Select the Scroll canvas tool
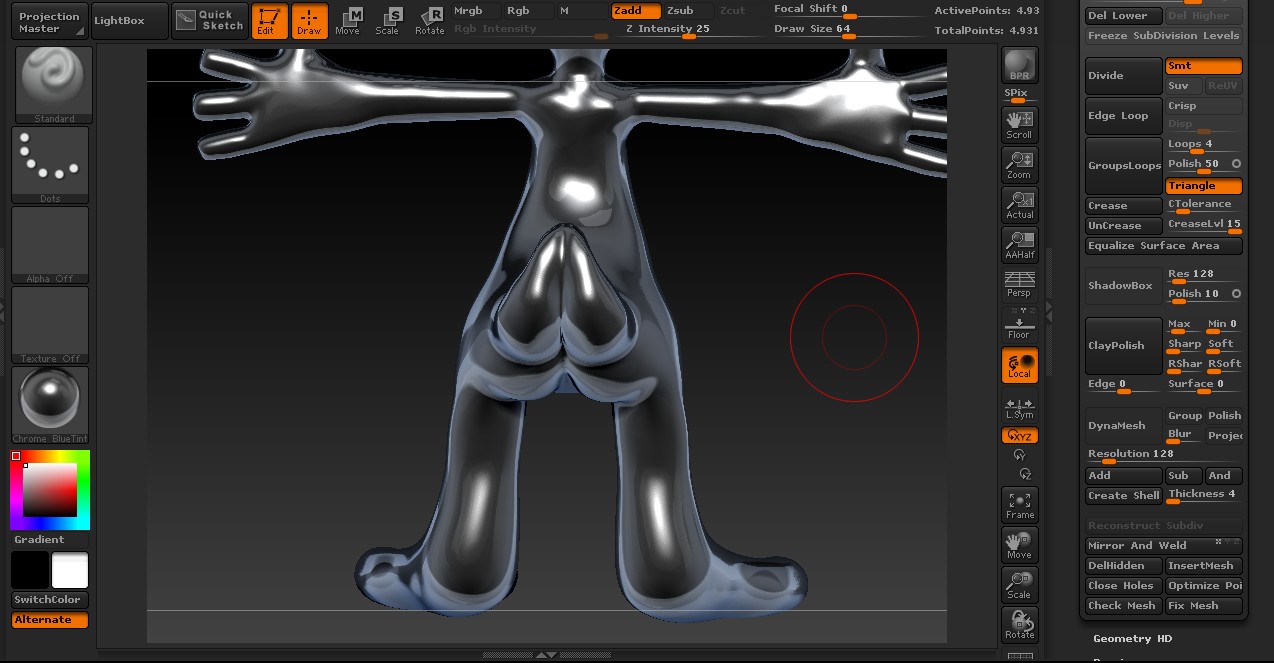Screen dimensions: 1274x663 pyautogui.click(x=1019, y=125)
